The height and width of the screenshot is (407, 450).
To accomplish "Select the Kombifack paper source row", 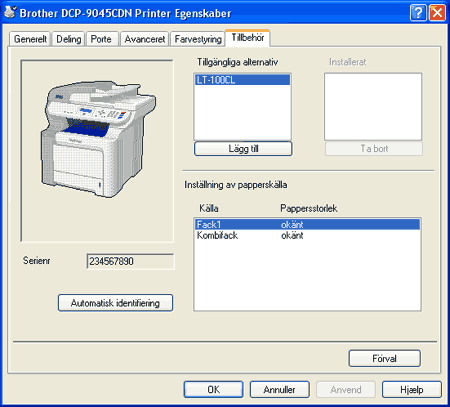I will coord(307,235).
